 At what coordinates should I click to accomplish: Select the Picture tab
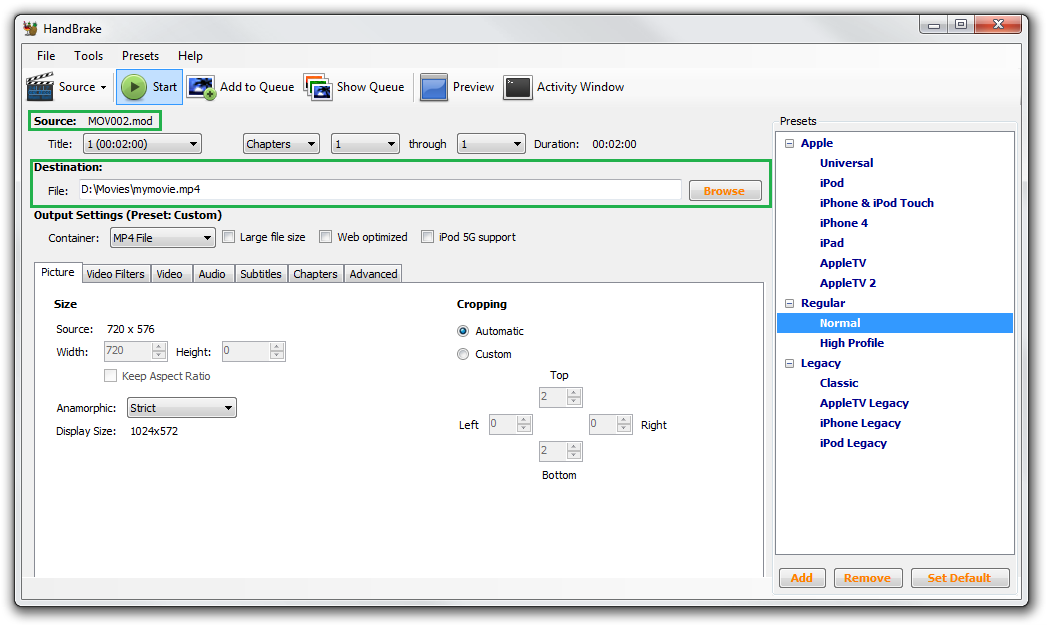[x=58, y=272]
